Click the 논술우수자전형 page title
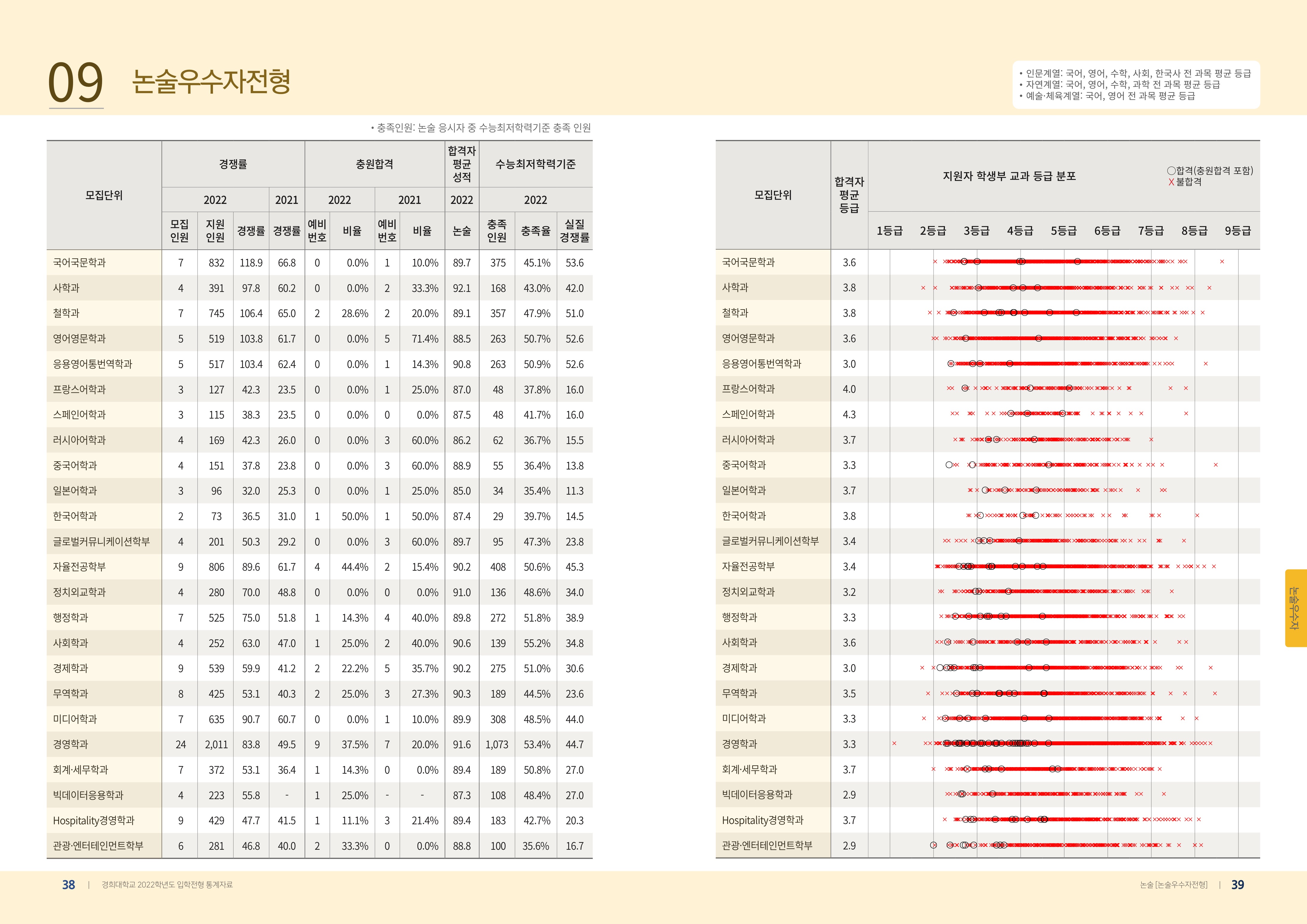 click(211, 81)
